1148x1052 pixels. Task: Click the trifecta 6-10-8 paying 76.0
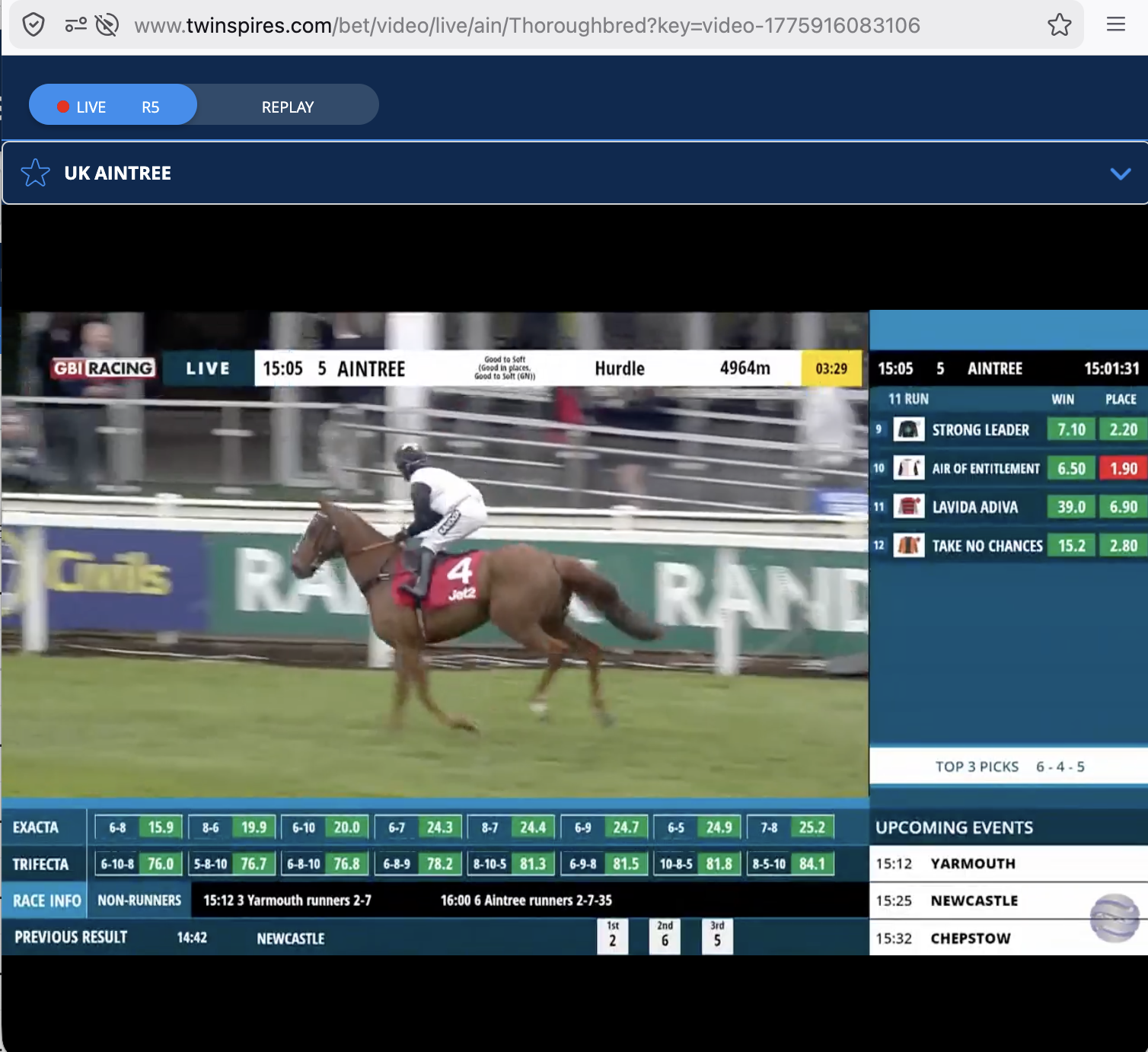point(139,864)
